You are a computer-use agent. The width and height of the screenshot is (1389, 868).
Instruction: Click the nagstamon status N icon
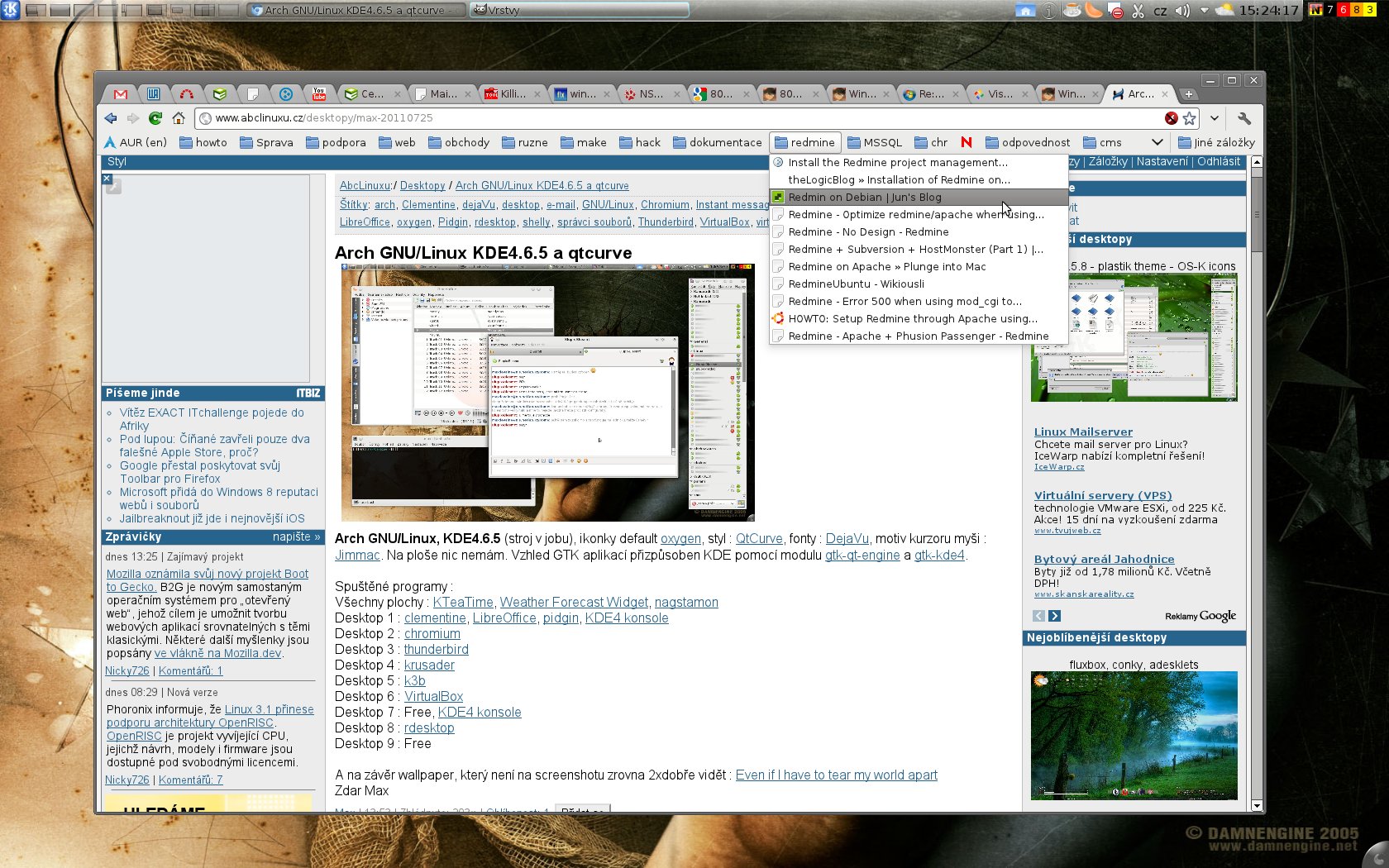(1315, 10)
